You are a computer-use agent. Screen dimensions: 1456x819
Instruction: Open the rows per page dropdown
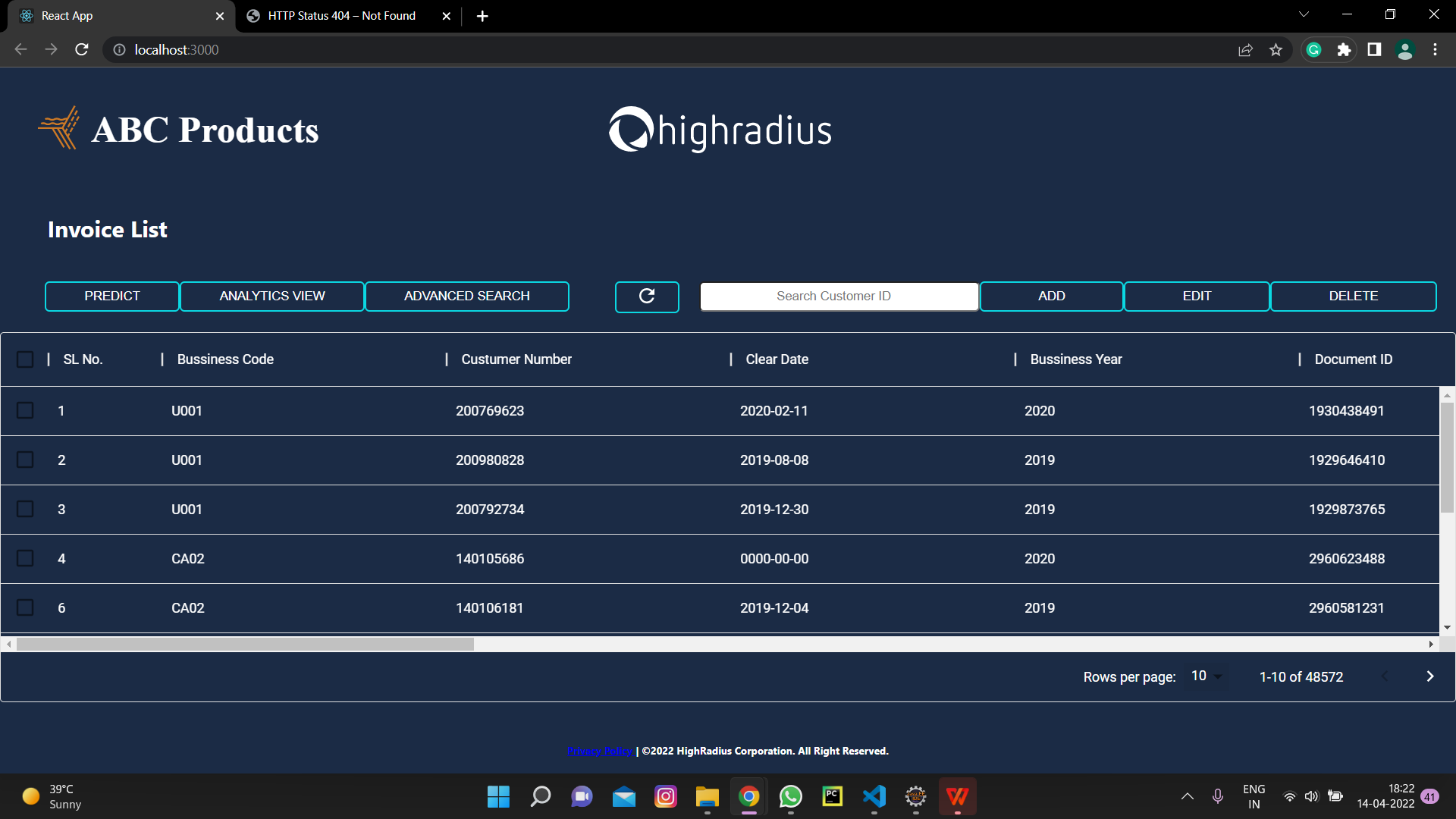pyautogui.click(x=1205, y=676)
